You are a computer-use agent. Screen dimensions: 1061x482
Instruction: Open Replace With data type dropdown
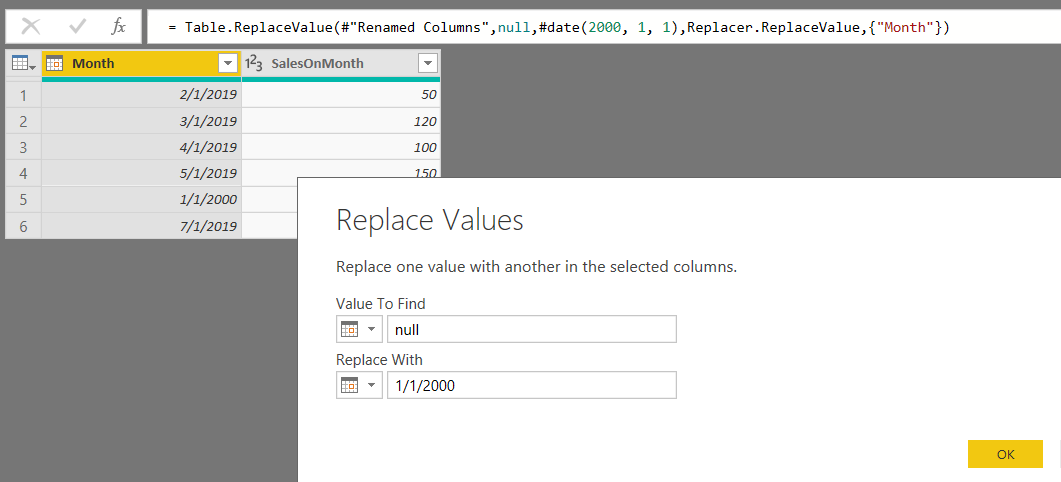click(359, 385)
